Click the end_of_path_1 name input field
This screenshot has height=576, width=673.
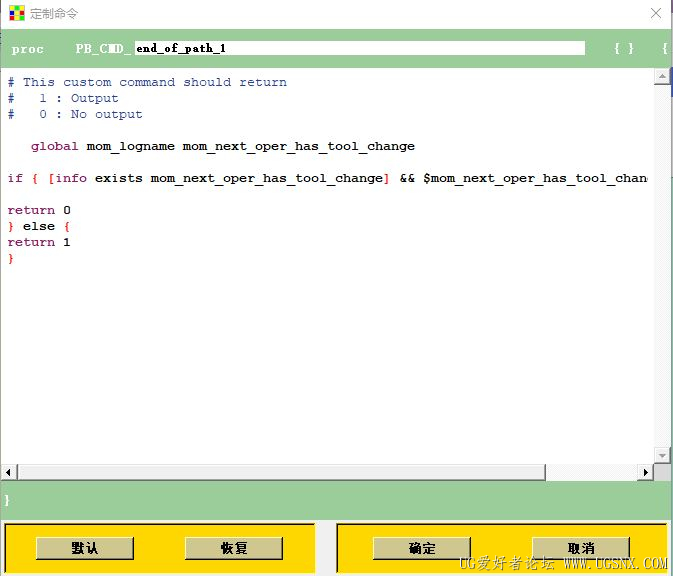click(x=360, y=48)
